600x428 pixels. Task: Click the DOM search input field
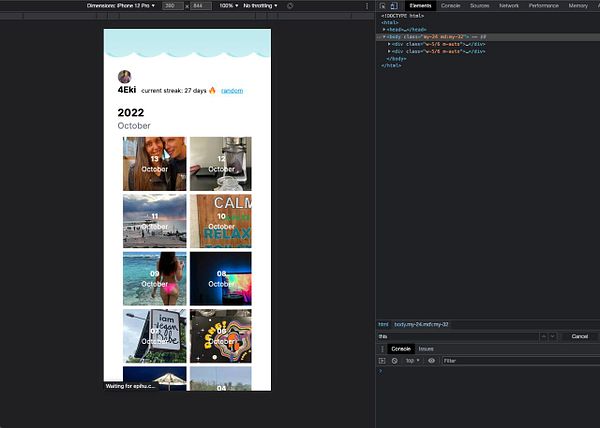pos(457,337)
